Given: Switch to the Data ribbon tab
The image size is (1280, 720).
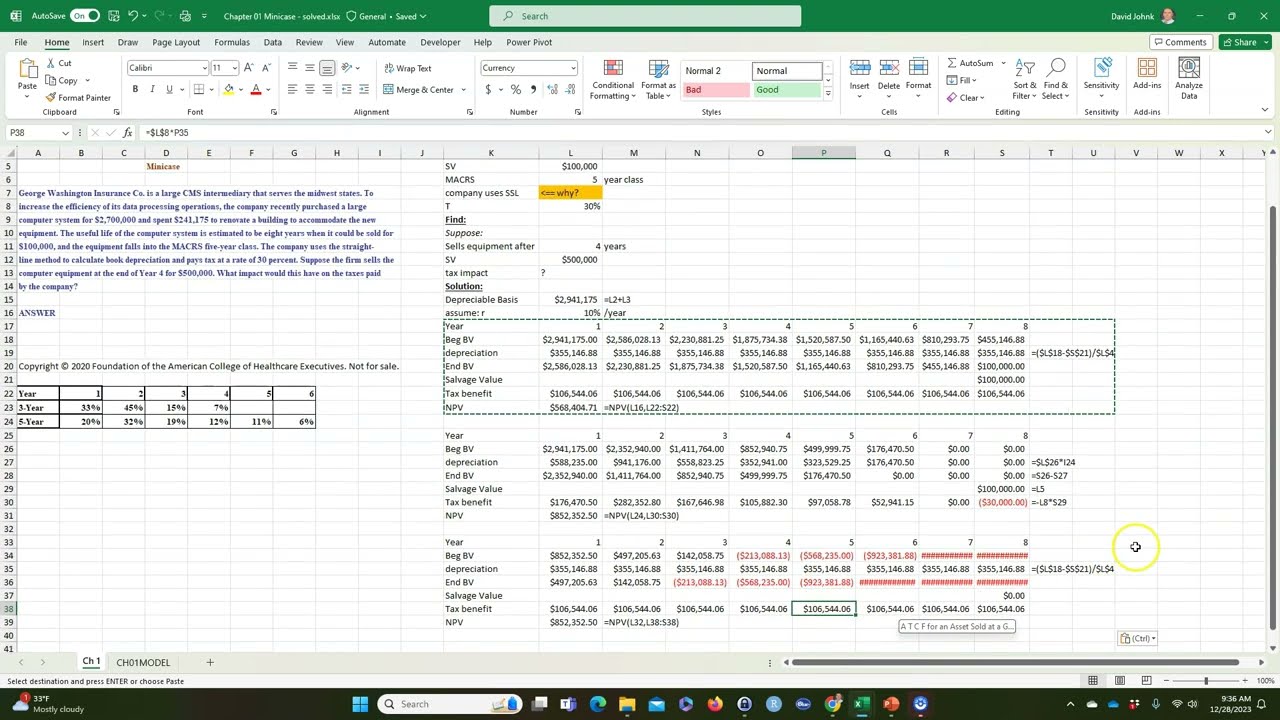Looking at the screenshot, I should 273,42.
